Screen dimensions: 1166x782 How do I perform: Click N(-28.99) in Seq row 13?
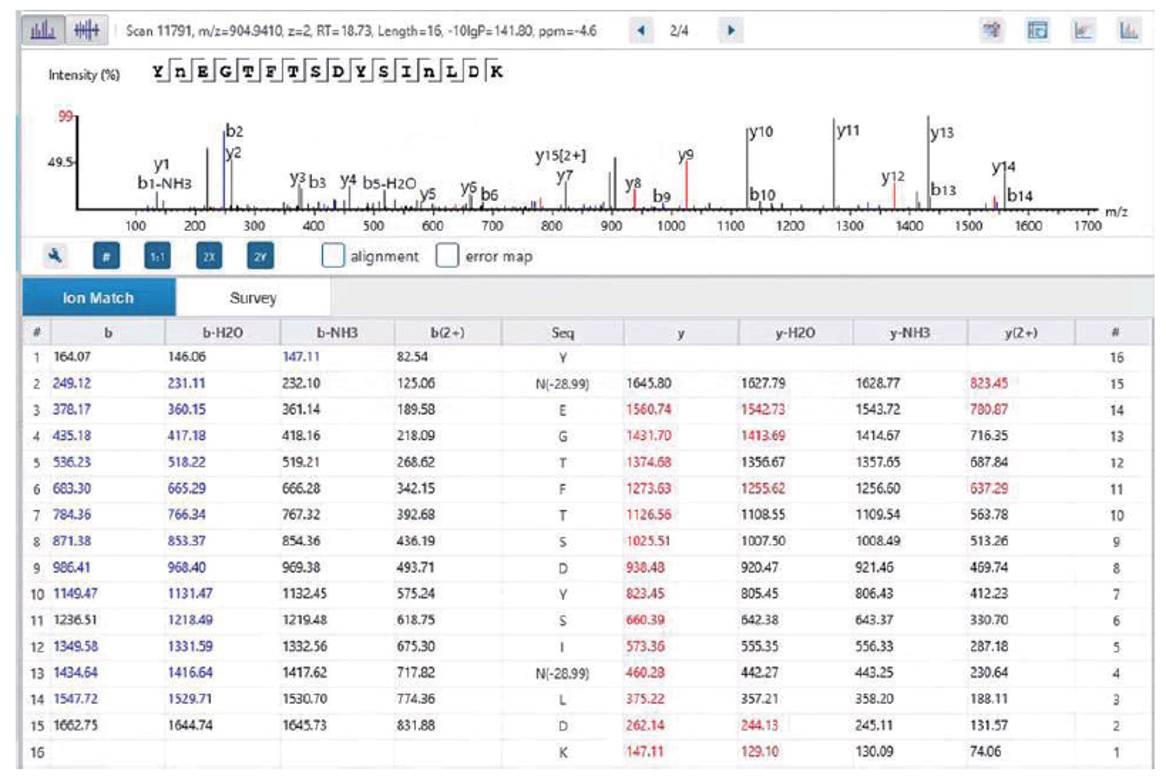coord(562,673)
